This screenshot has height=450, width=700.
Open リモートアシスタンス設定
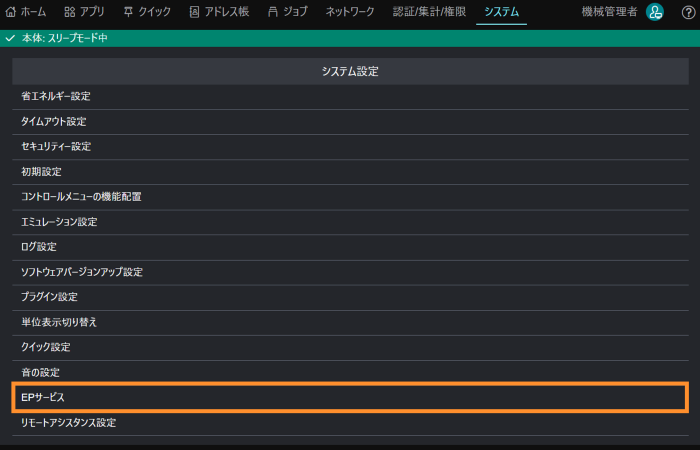point(69,422)
